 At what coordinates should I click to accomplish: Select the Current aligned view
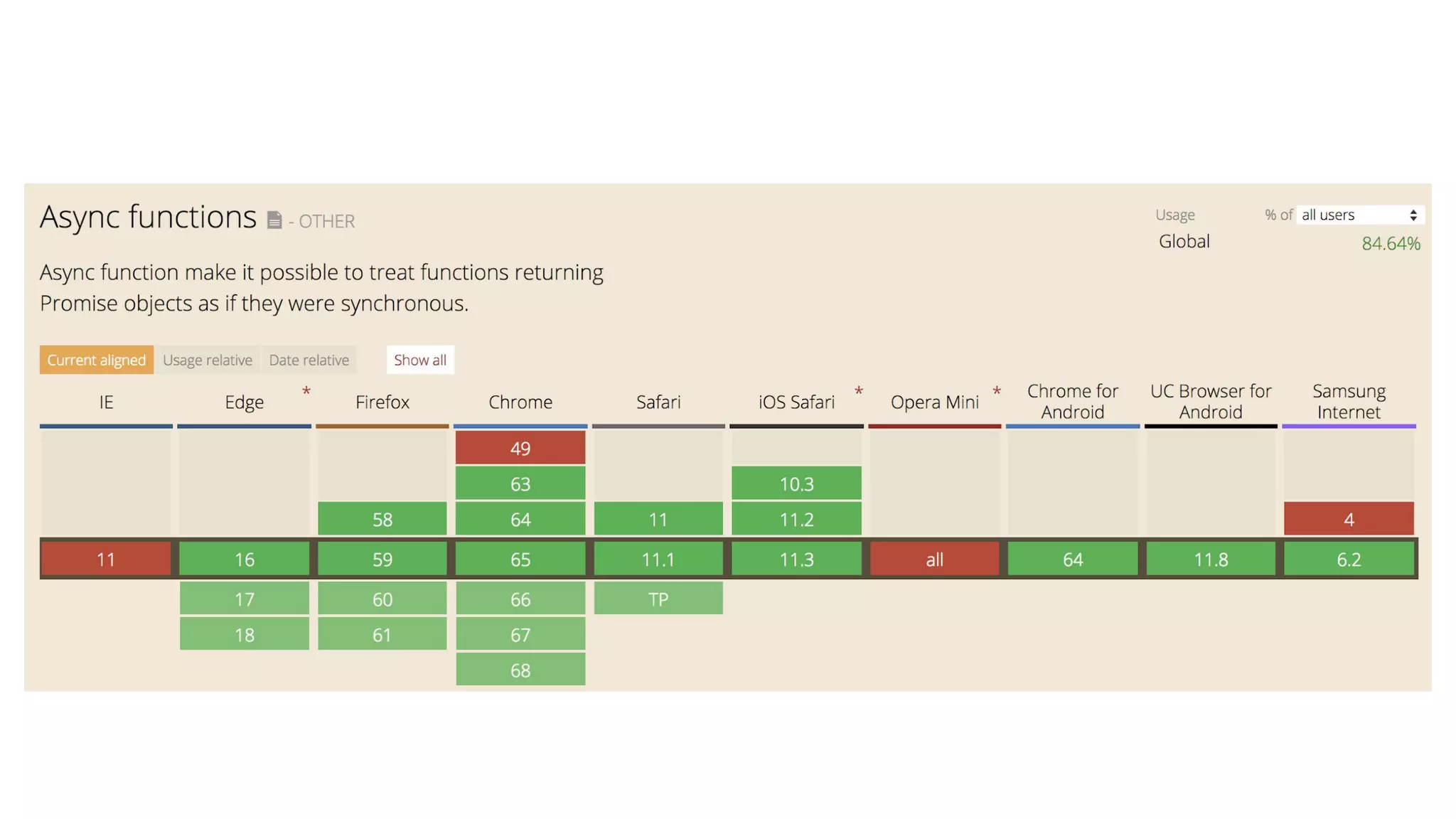(97, 360)
